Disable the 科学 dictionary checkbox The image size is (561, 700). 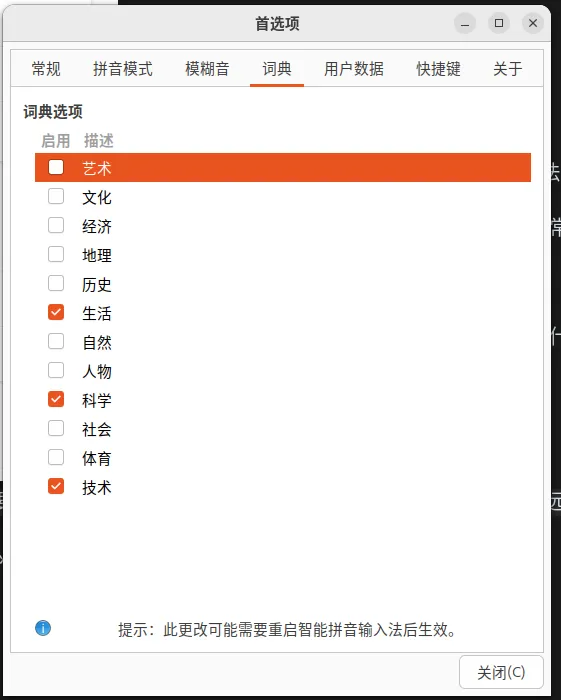[56, 400]
